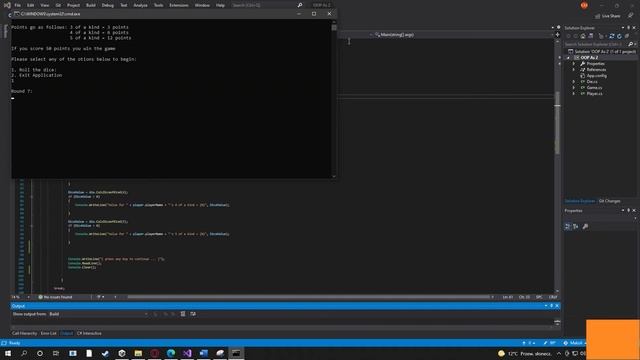Viewport: 640px width, 360px height.
Task: Click the File Explorer taskbar icon
Action: (138, 353)
